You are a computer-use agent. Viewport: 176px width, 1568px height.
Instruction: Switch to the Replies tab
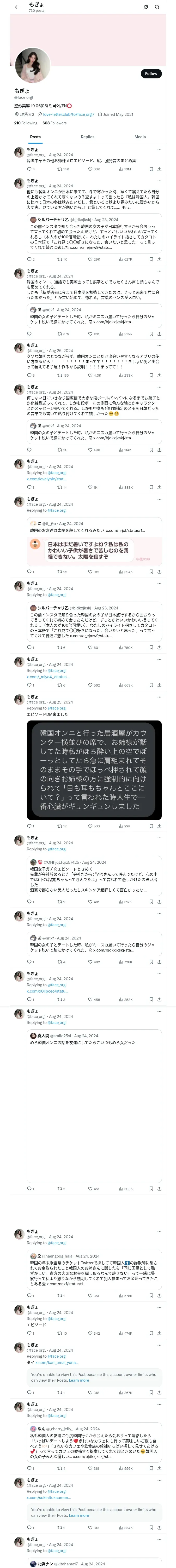click(87, 137)
